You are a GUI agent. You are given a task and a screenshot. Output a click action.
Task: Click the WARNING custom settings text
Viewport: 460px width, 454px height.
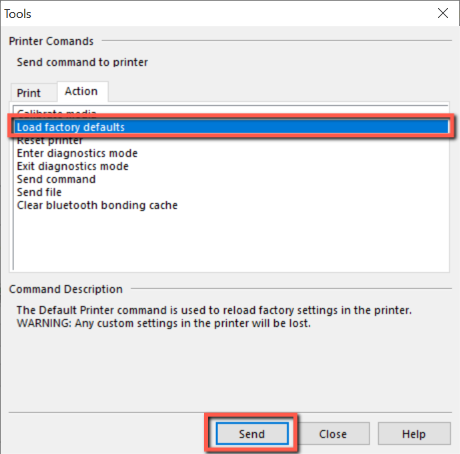coord(164,323)
